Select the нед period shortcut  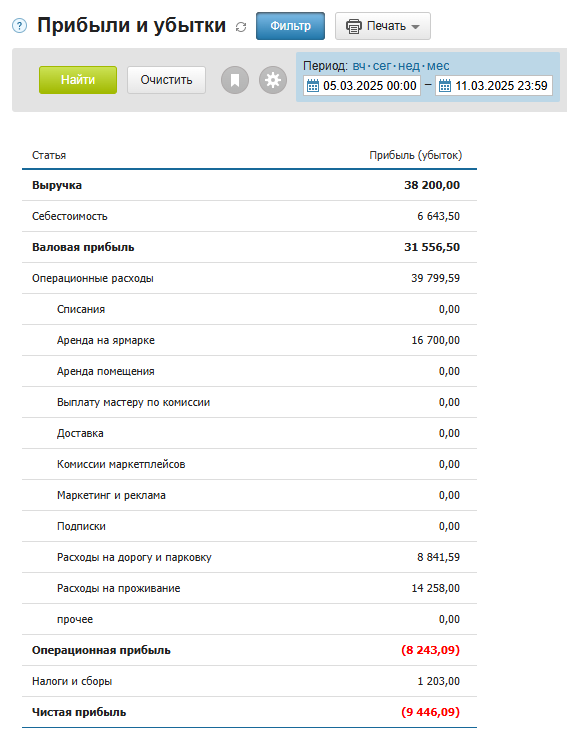pyautogui.click(x=409, y=66)
